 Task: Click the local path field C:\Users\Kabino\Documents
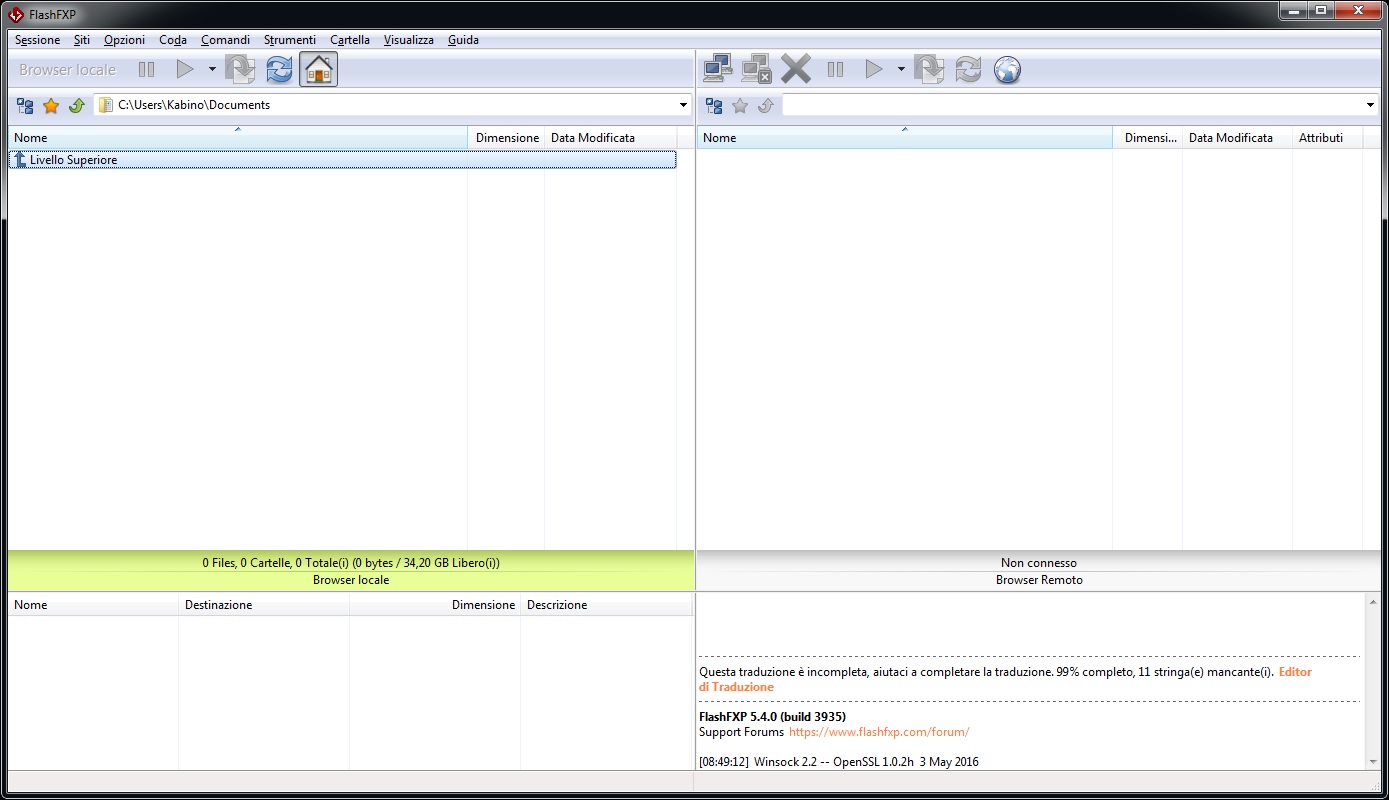coord(385,105)
